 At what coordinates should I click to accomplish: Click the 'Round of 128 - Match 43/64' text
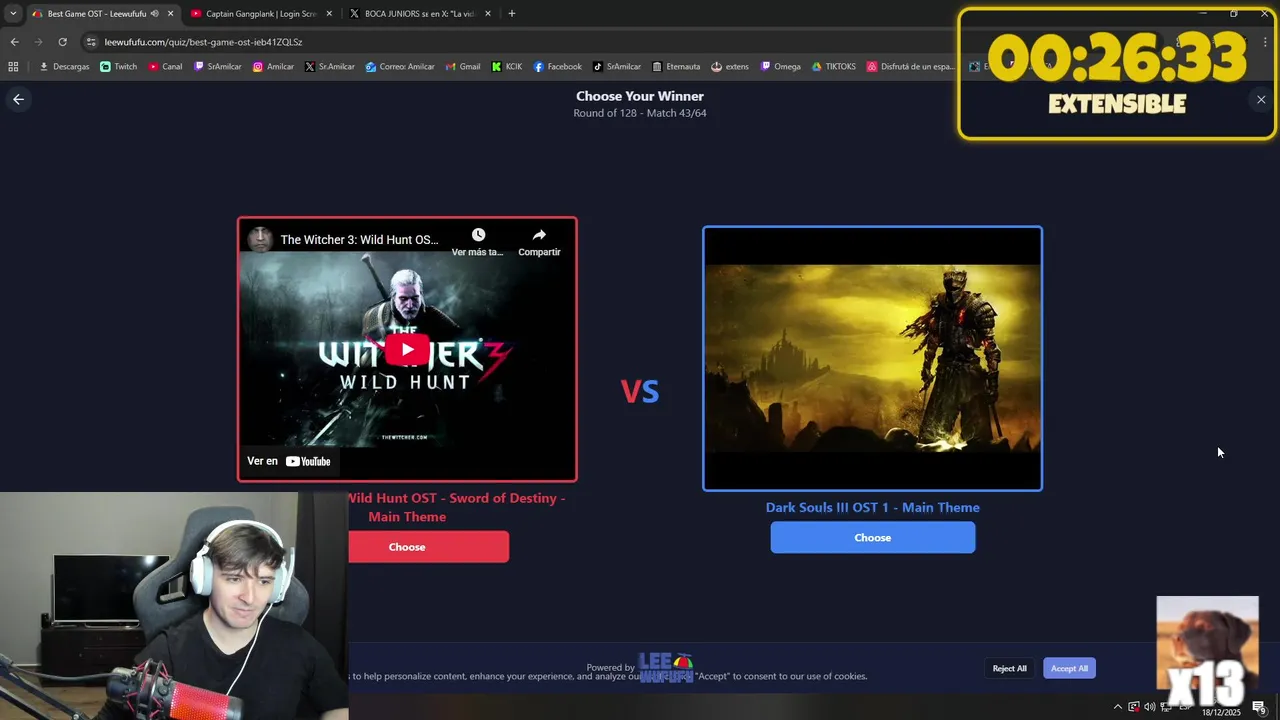[640, 113]
